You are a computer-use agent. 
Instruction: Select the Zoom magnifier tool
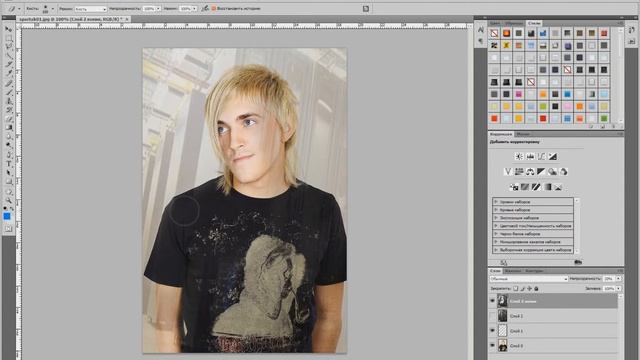8,200
